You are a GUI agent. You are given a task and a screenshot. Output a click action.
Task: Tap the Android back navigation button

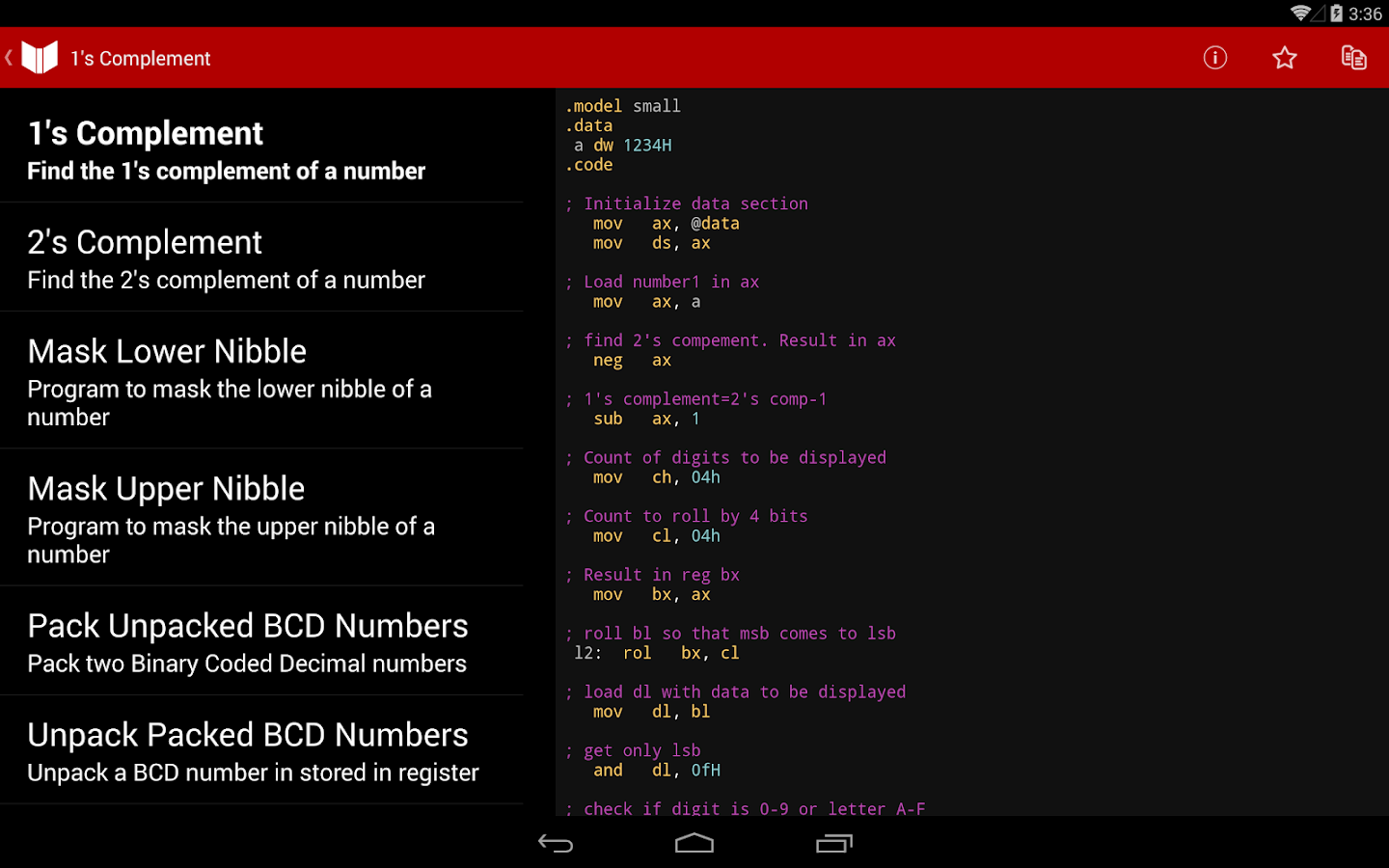point(556,844)
